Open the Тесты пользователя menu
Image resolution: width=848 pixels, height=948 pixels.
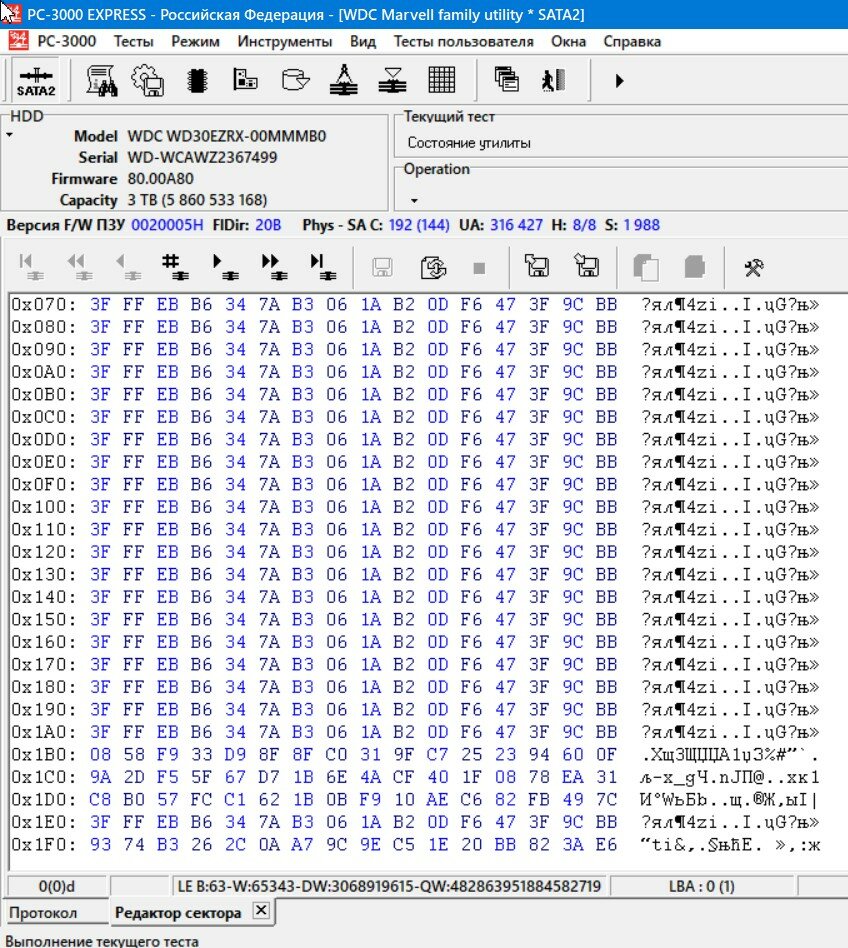464,41
